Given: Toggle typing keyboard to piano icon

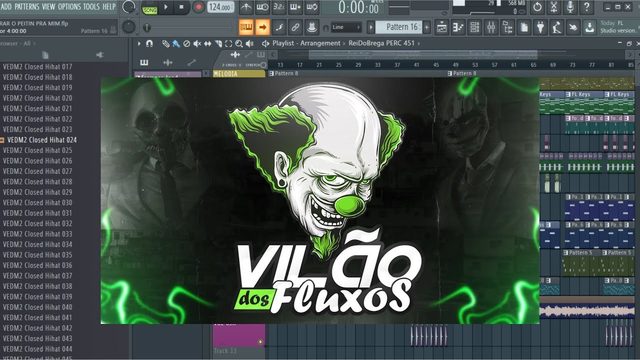Looking at the screenshot, I should tap(246, 27).
